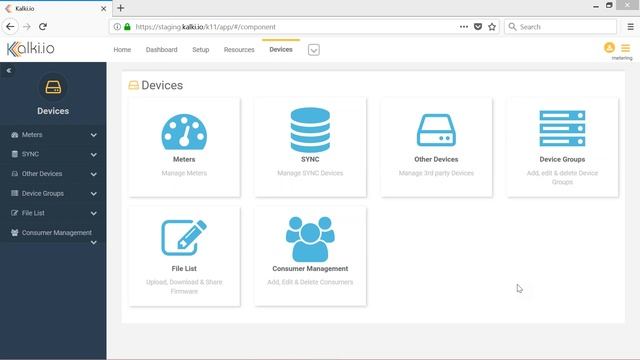Click the Devices title in sidebar header
640x360 pixels.
coord(53,111)
